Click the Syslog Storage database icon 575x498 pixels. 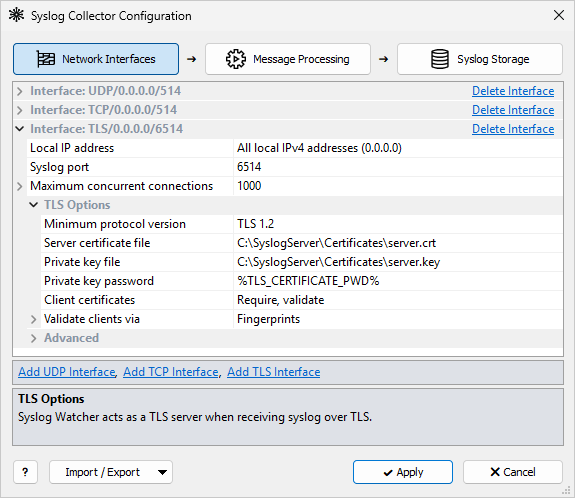pyautogui.click(x=440, y=59)
